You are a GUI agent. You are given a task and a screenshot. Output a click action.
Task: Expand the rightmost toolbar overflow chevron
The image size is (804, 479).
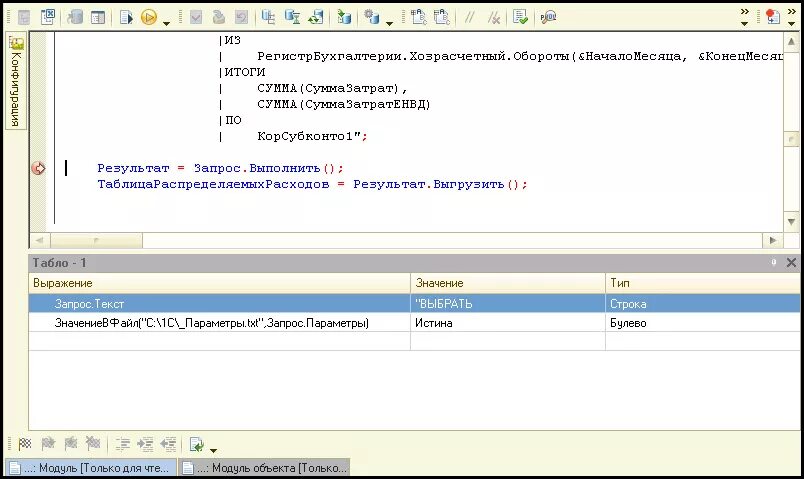pyautogui.click(x=792, y=17)
